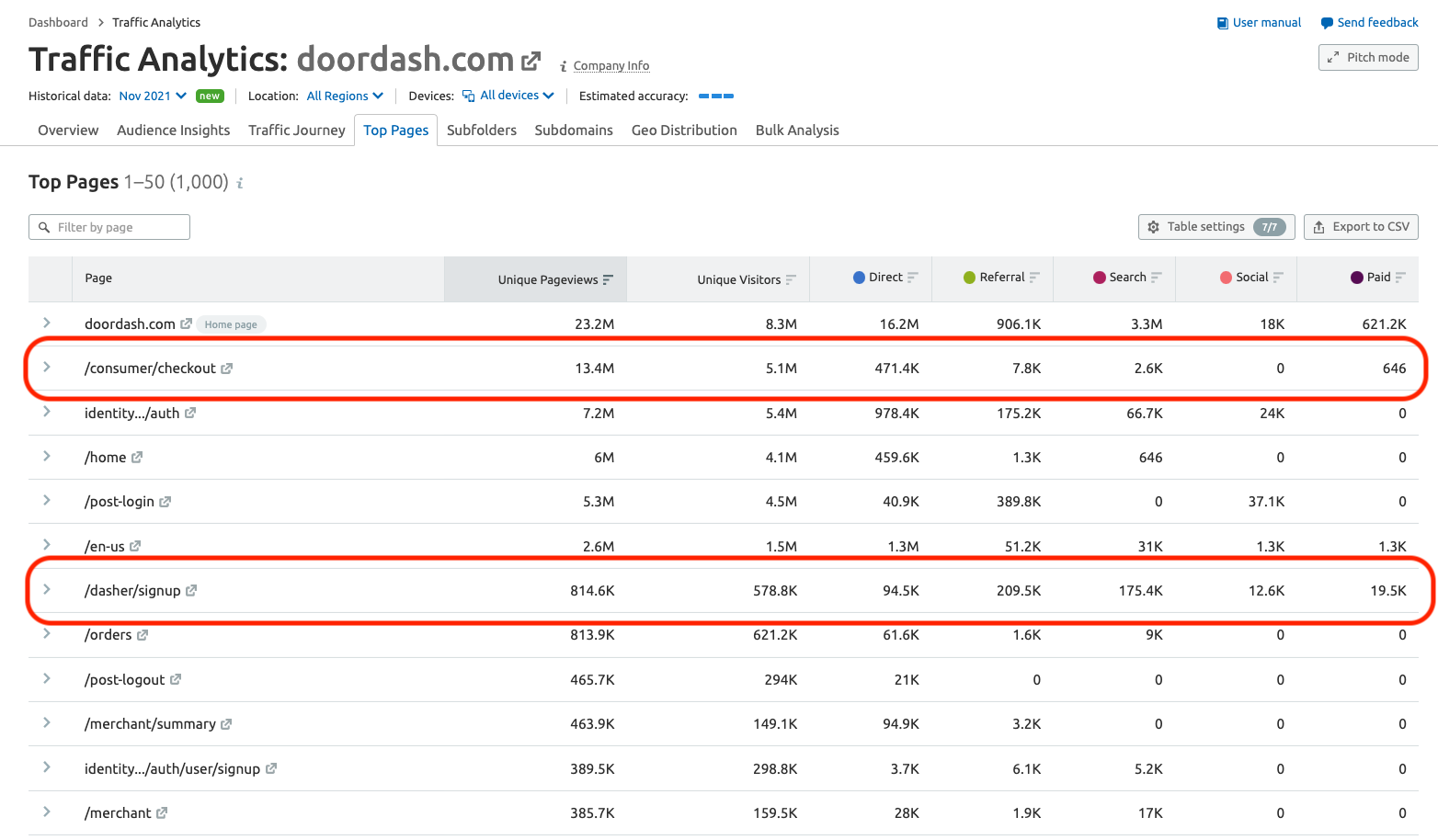Open external link icon for /orders

pyautogui.click(x=143, y=635)
